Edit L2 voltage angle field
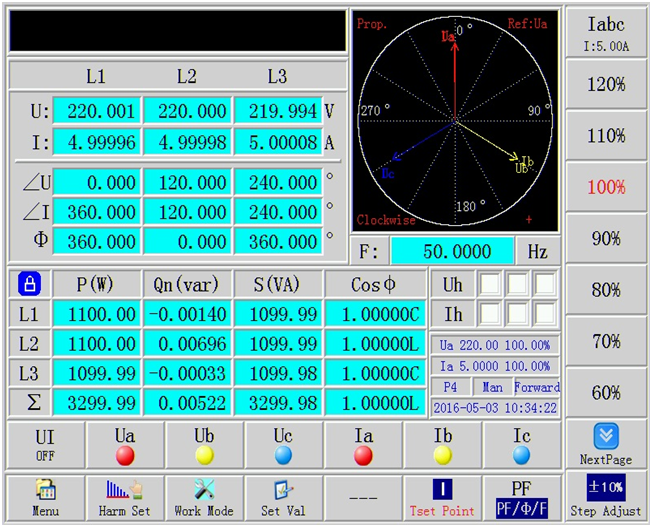The width and height of the screenshot is (652, 527). click(188, 182)
